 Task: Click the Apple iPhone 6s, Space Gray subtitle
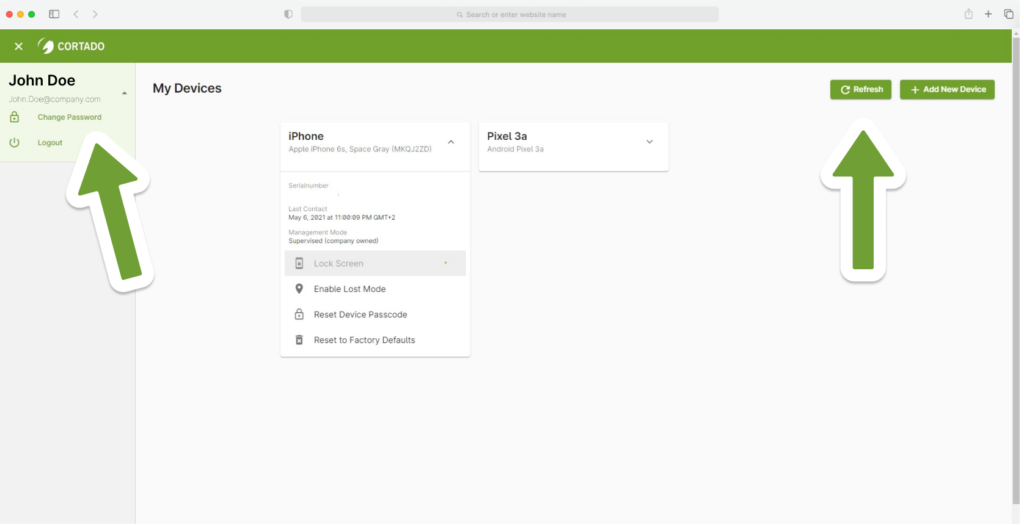coord(360,149)
